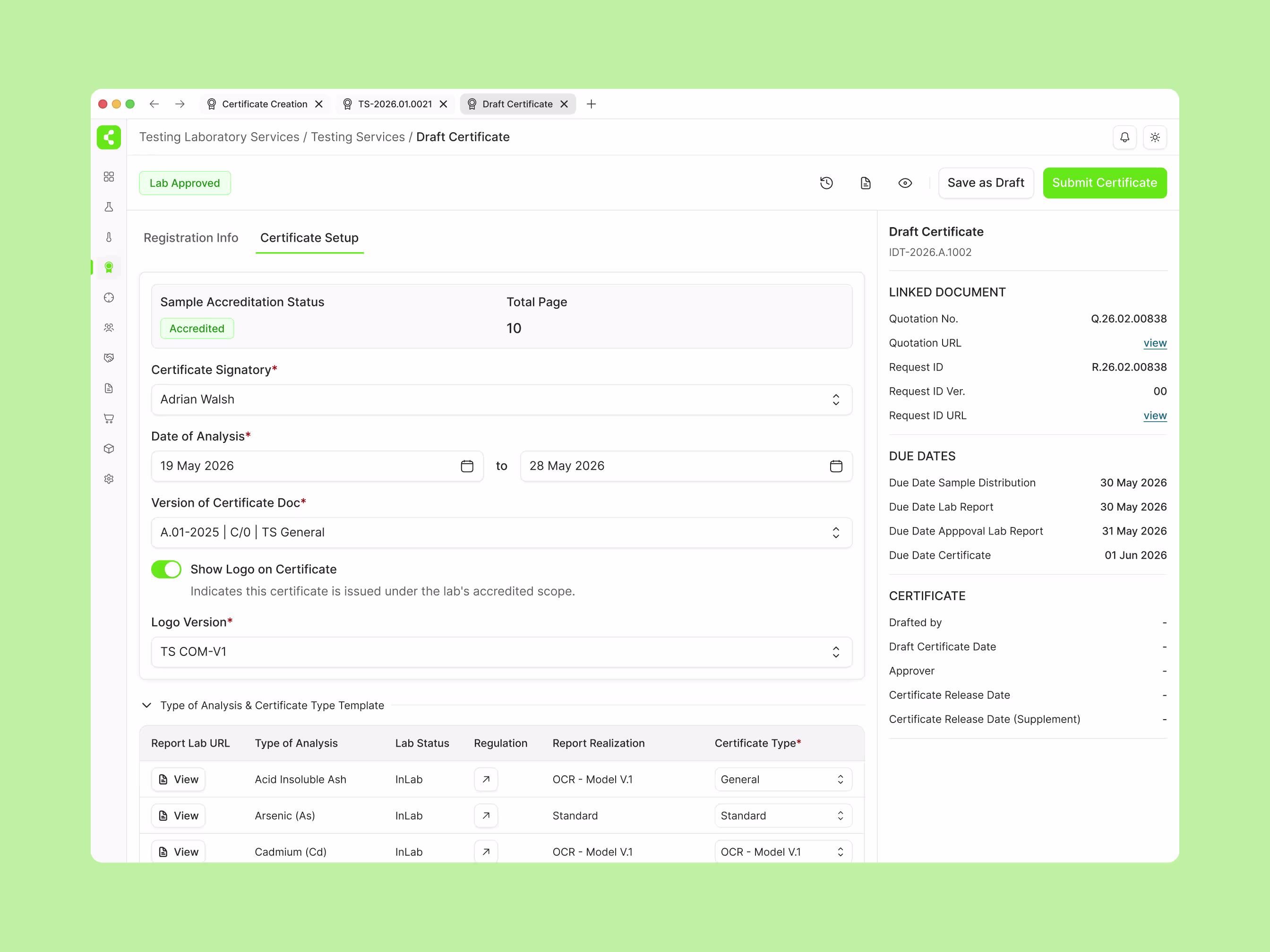This screenshot has height=952, width=1270.
Task: Click Save as Draft button
Action: tap(986, 183)
